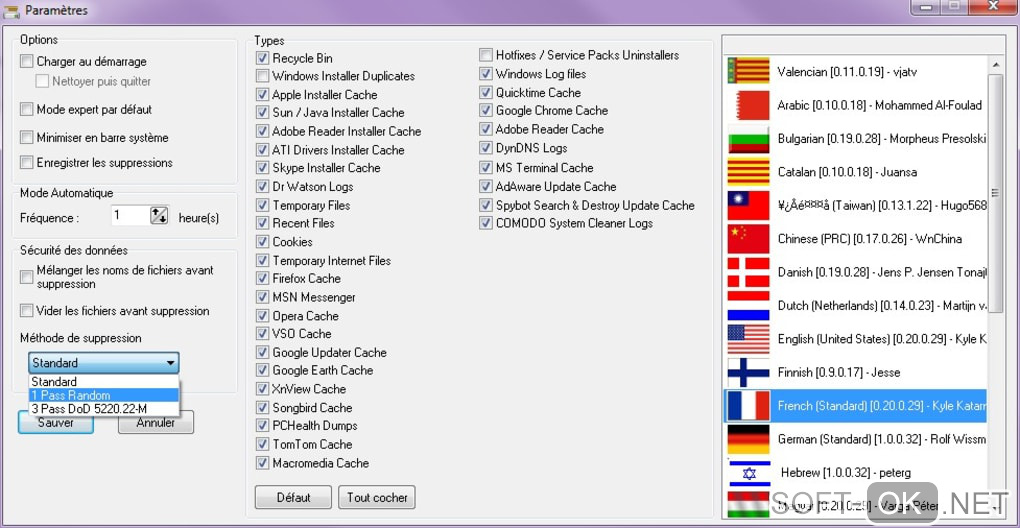
Task: Click the Fréquence hours input field
Action: pyautogui.click(x=130, y=215)
